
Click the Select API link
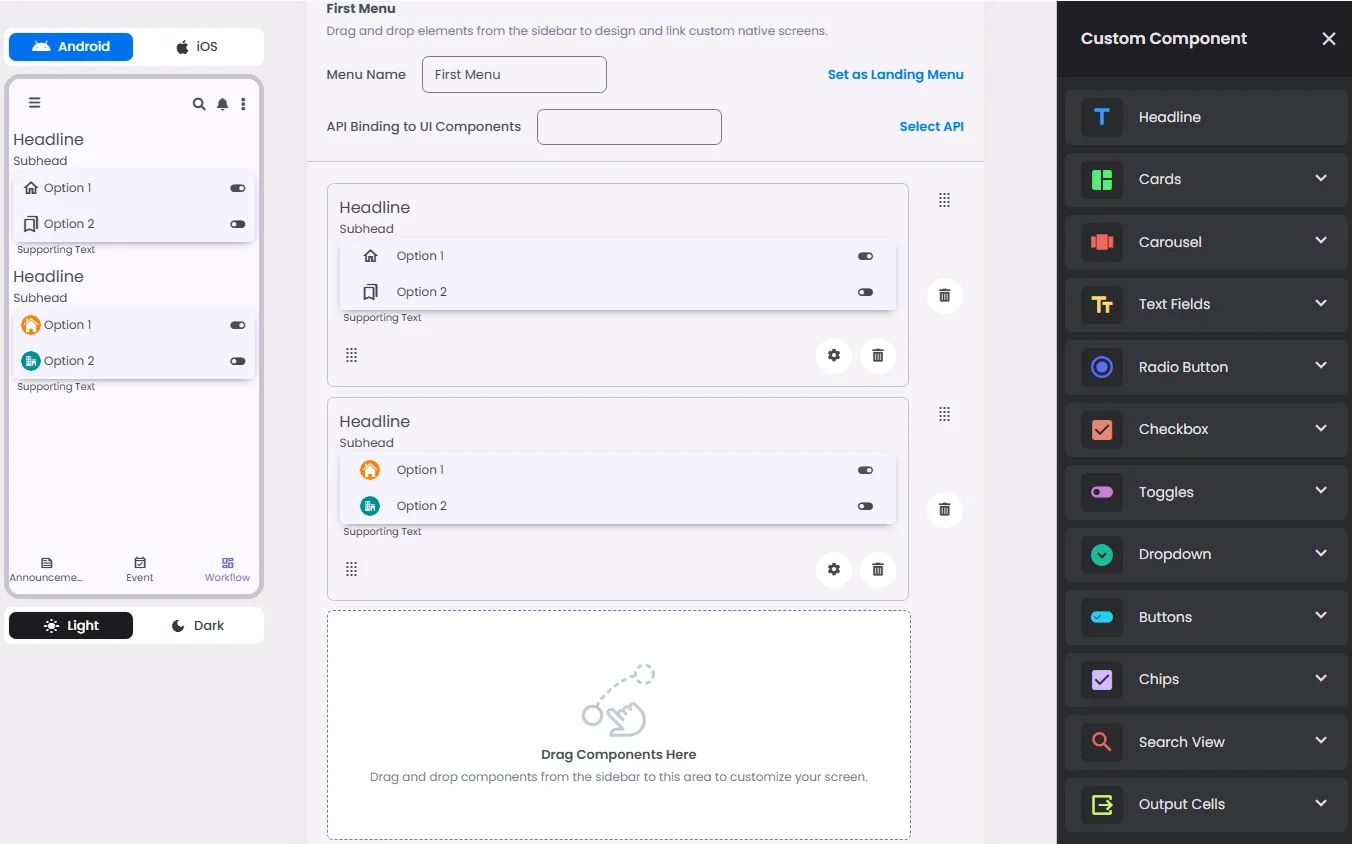pyautogui.click(x=932, y=126)
